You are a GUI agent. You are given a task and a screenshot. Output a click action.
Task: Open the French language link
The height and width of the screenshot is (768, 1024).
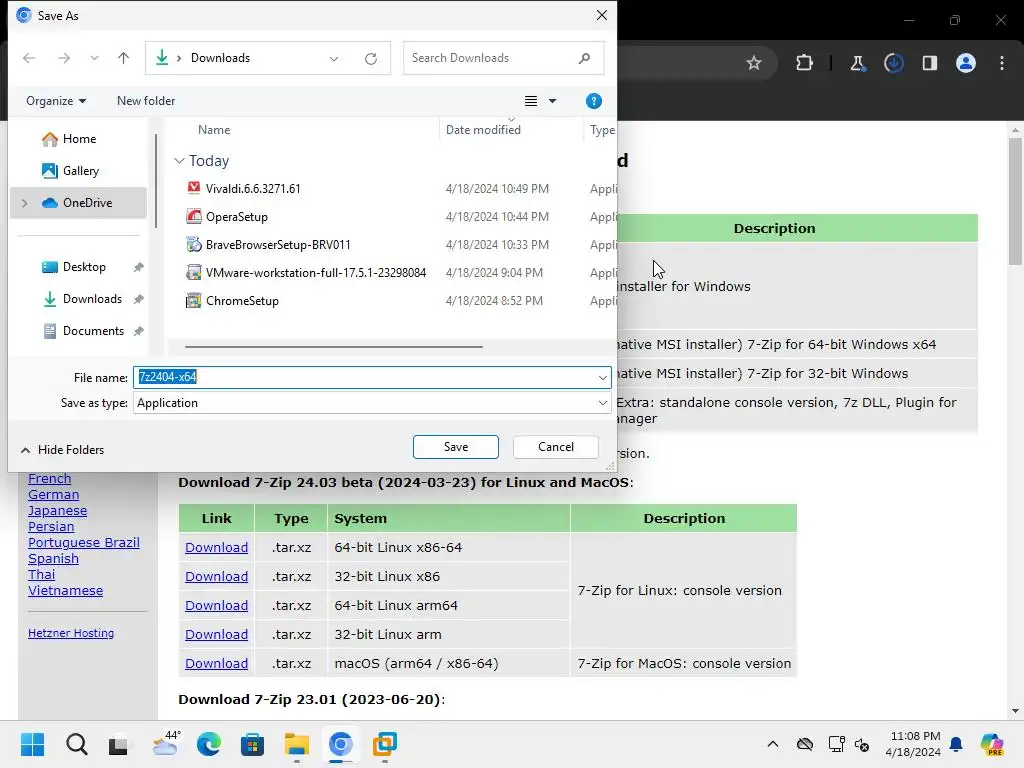click(50, 479)
